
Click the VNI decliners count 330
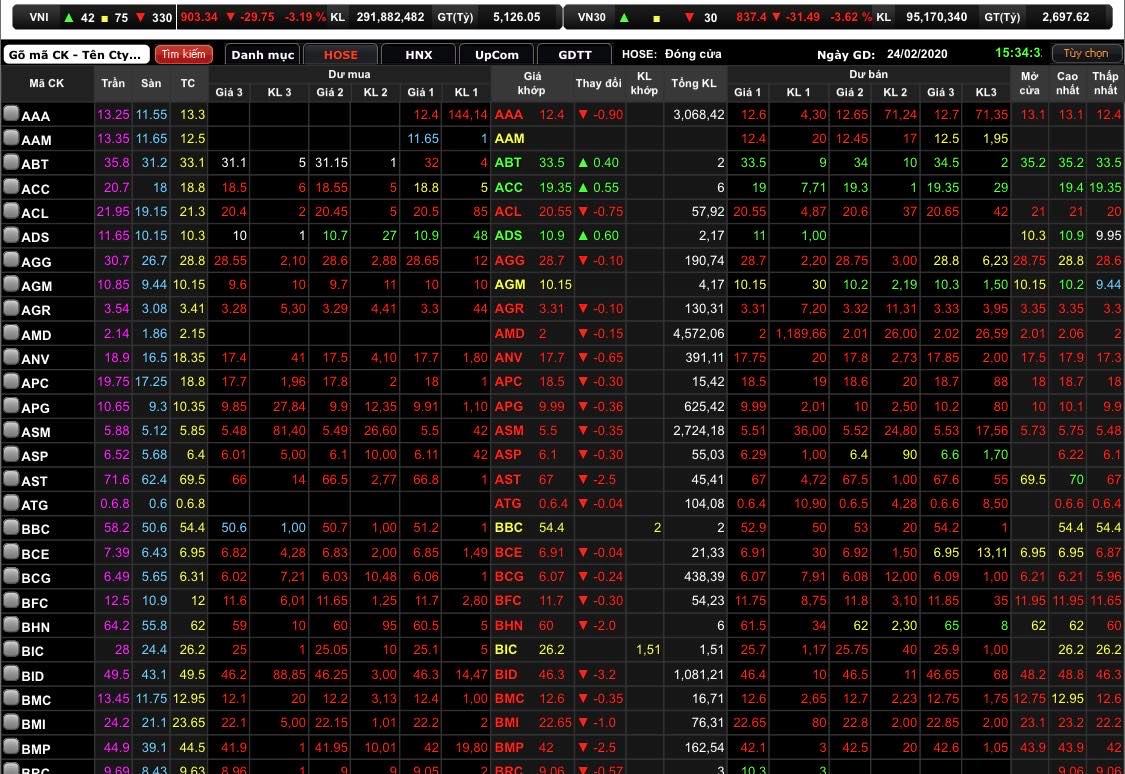point(162,17)
